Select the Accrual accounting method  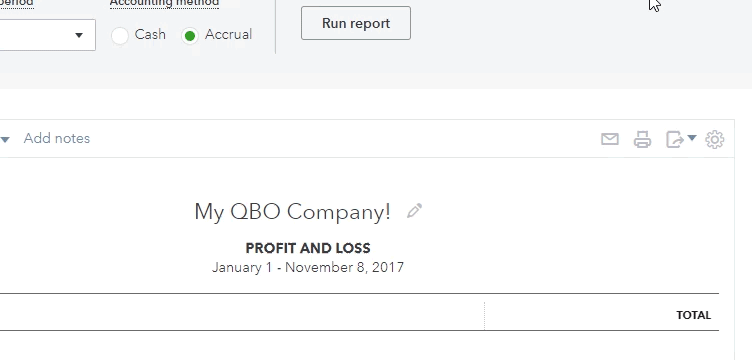(190, 35)
